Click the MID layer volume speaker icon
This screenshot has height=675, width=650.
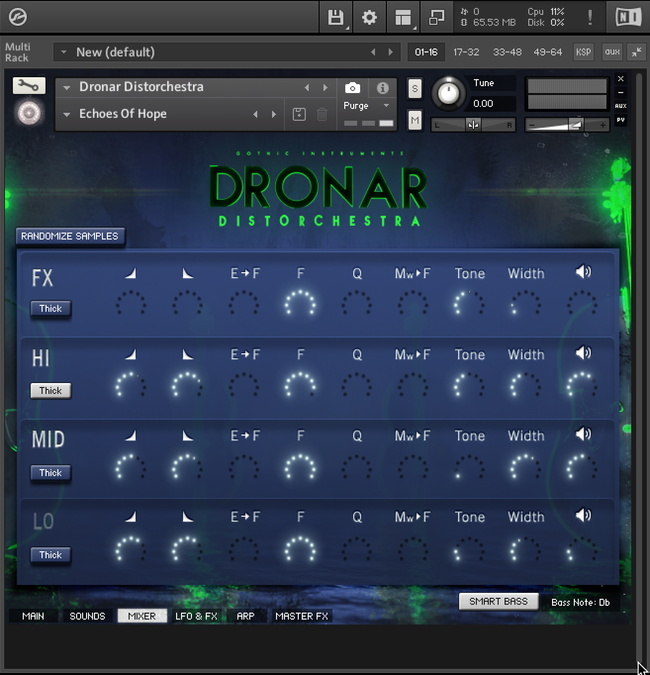[583, 434]
